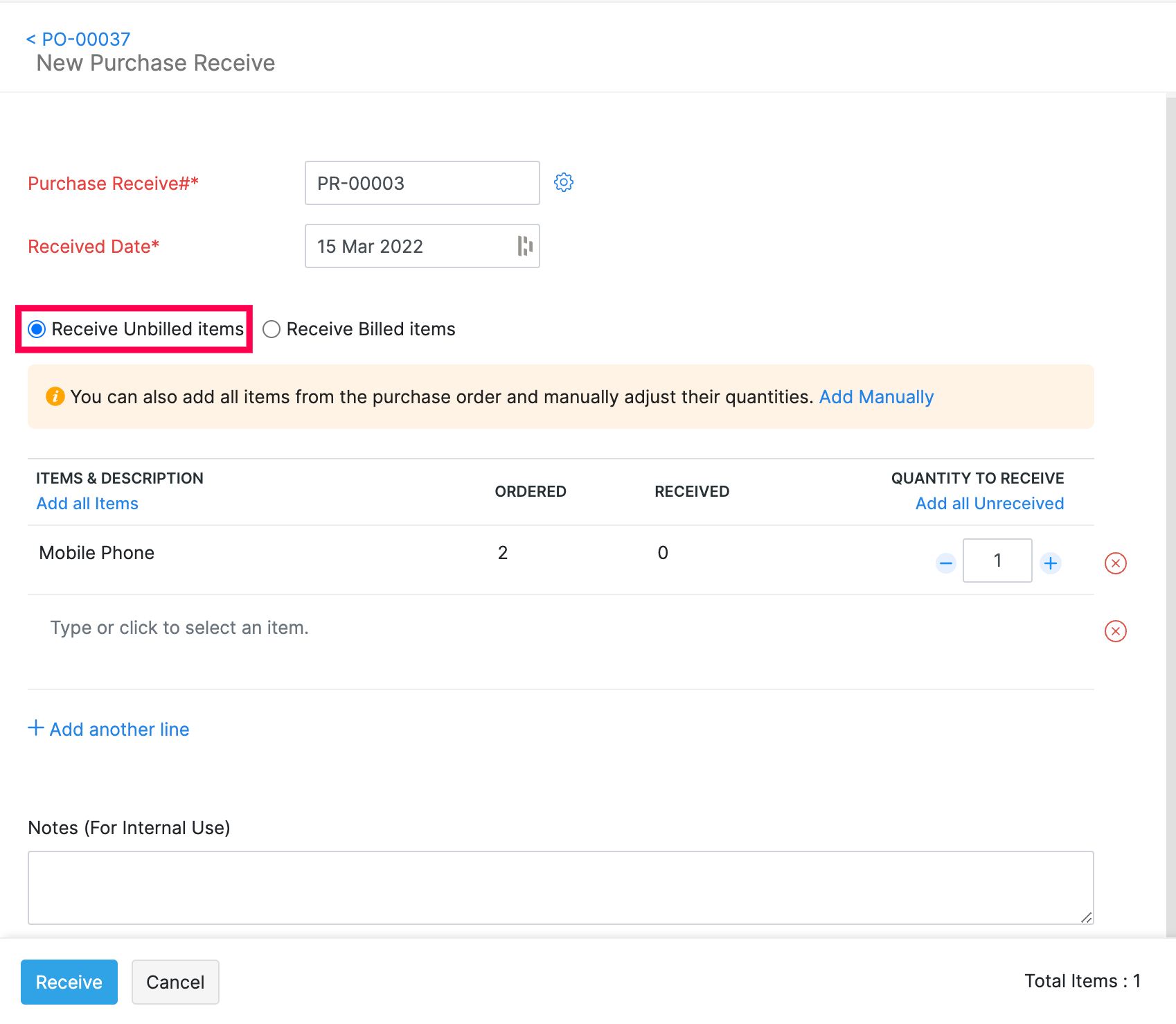Click Add all Items
The width and height of the screenshot is (1176, 1024).
(x=87, y=503)
